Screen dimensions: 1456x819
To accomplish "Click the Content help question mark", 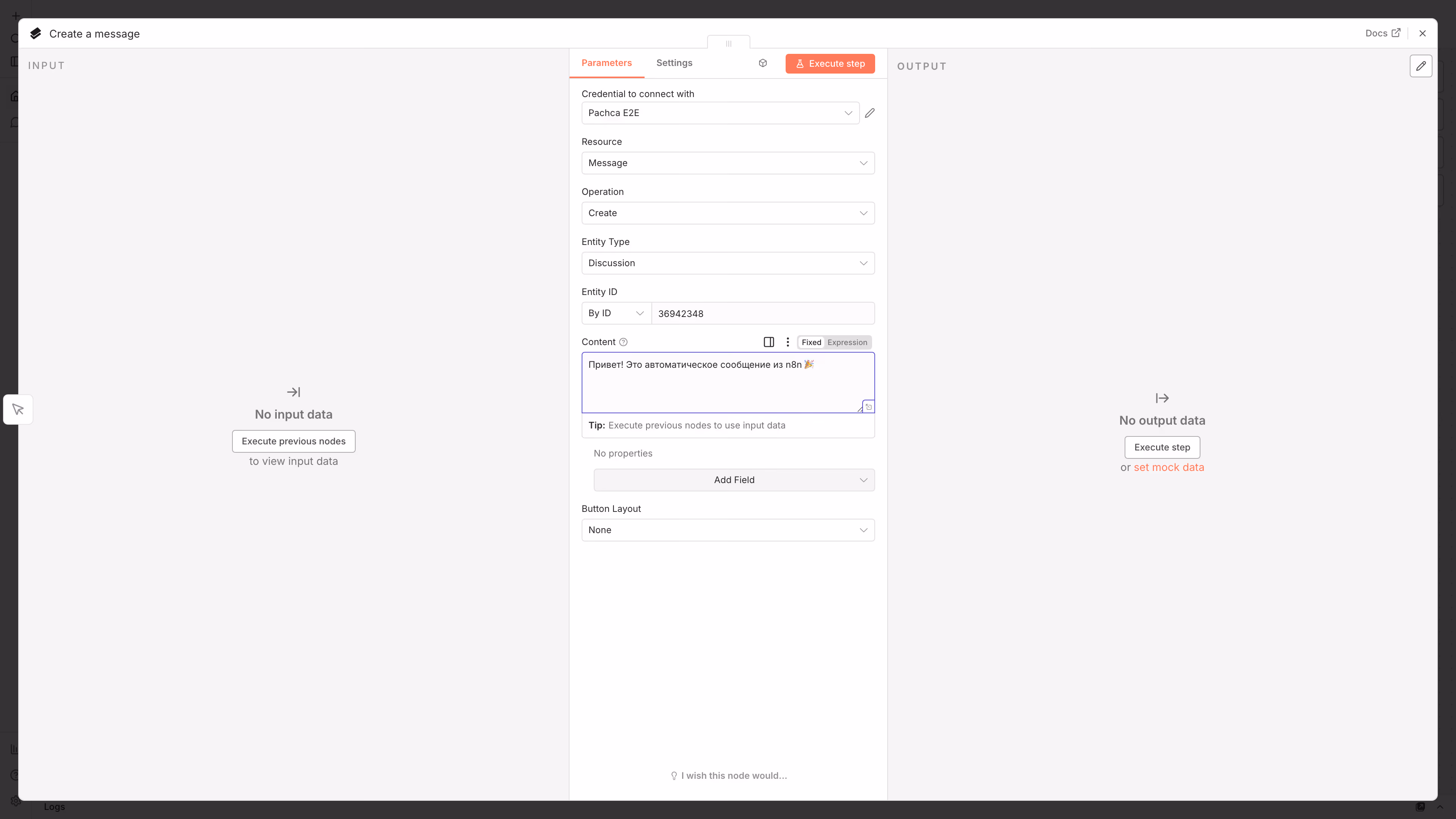I will pos(623,342).
